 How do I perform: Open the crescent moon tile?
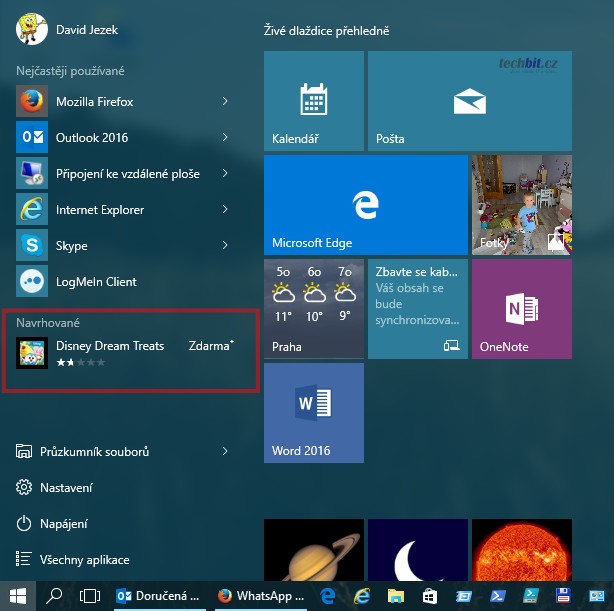pos(418,550)
